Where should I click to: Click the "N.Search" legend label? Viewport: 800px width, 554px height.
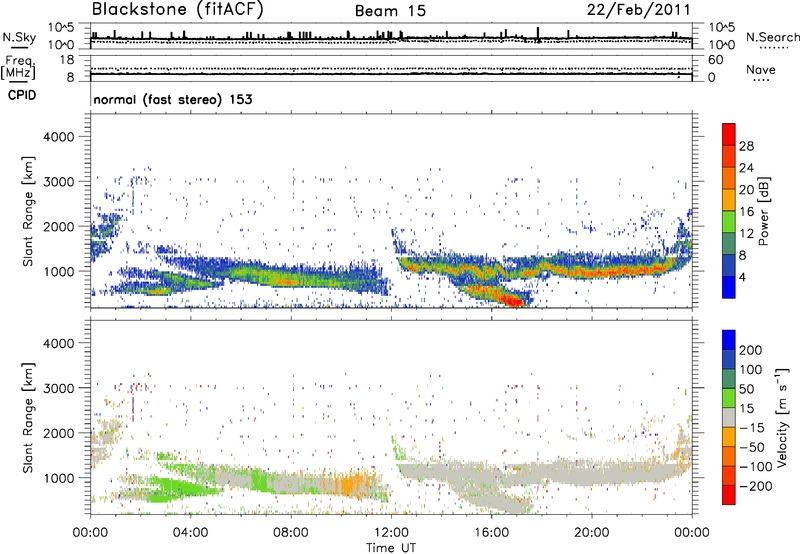[772, 37]
